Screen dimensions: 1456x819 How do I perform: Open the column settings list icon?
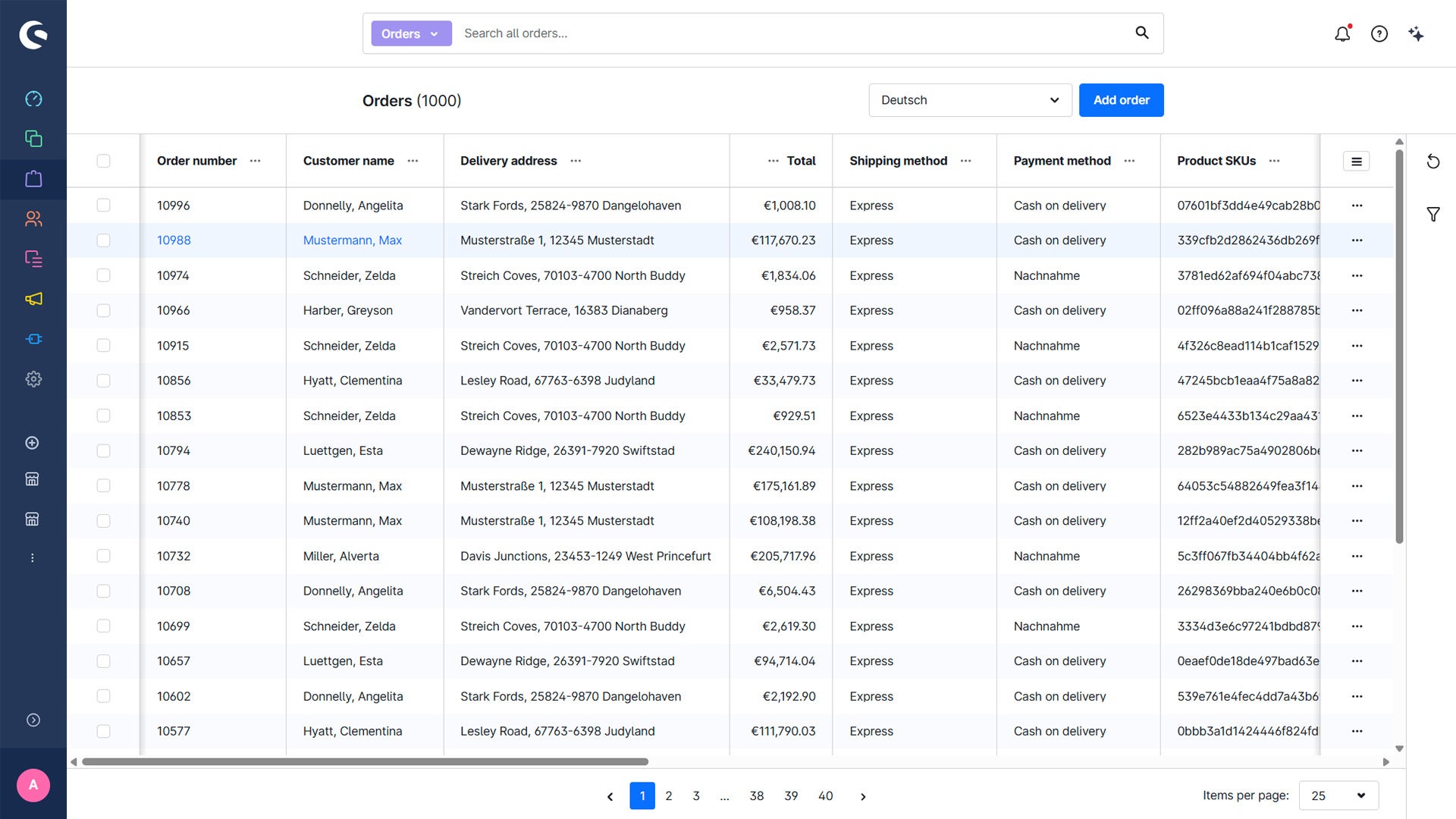[1356, 161]
